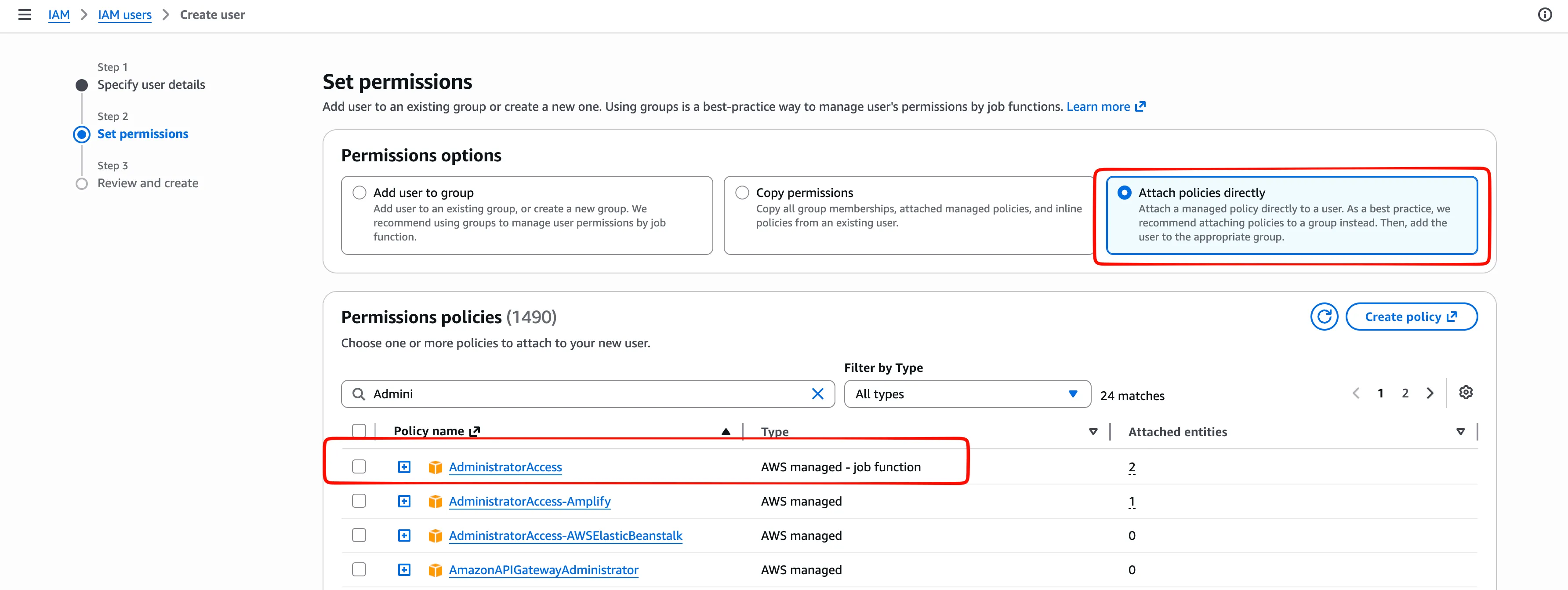Screen dimensions: 1568x590
Task: Click attached entities count for AdministratorAccess
Action: pyautogui.click(x=1132, y=467)
